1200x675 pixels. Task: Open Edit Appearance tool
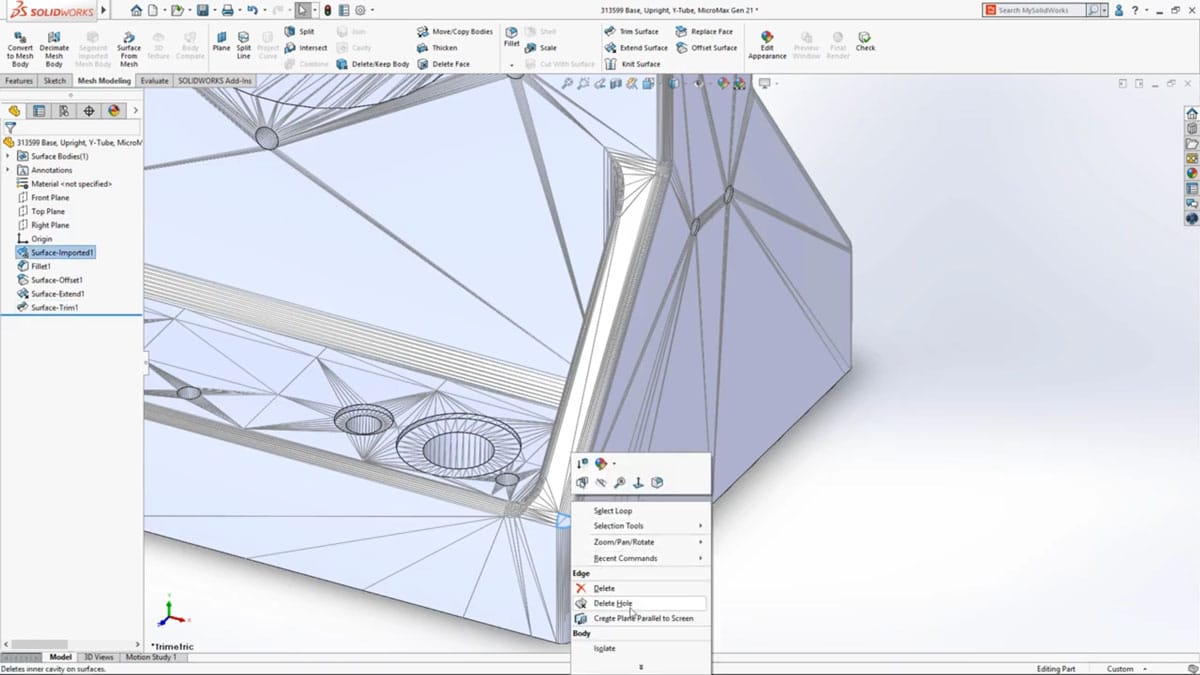[767, 45]
